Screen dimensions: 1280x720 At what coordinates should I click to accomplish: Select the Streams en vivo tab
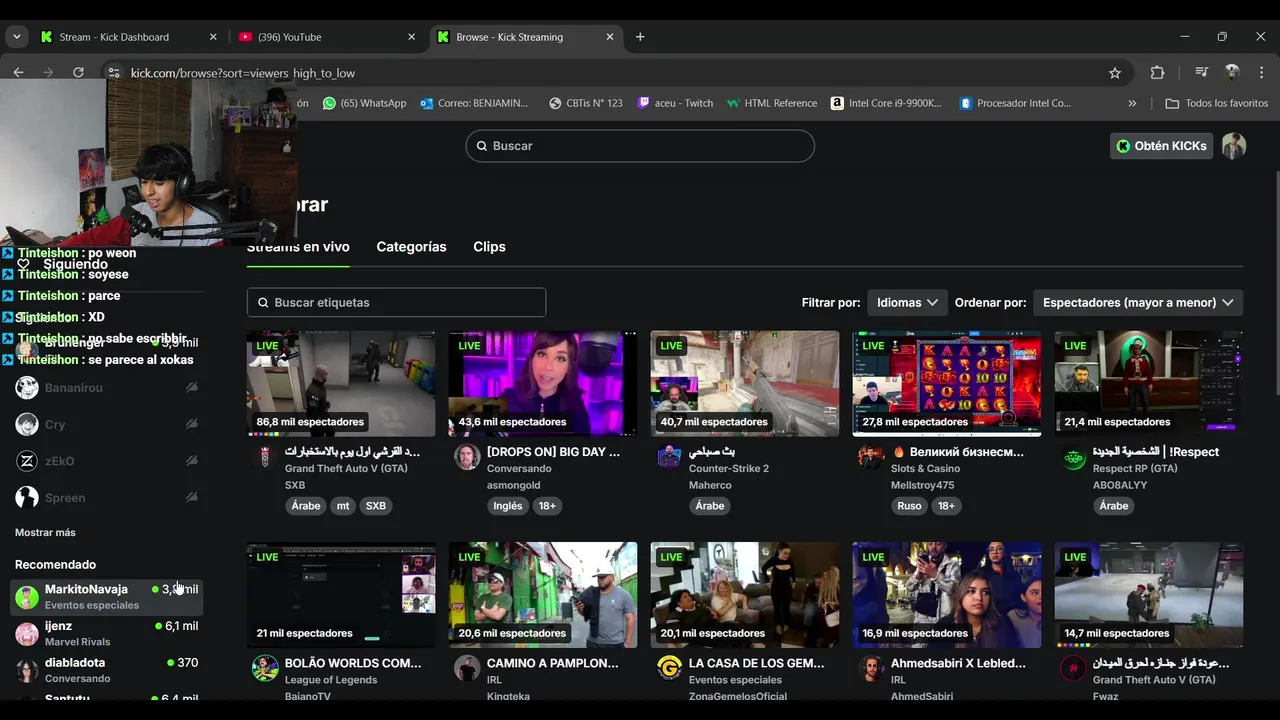[298, 246]
